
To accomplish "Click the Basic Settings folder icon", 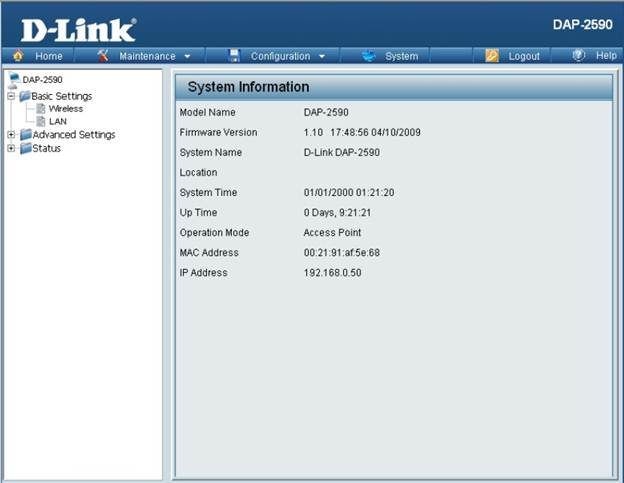I will point(25,96).
